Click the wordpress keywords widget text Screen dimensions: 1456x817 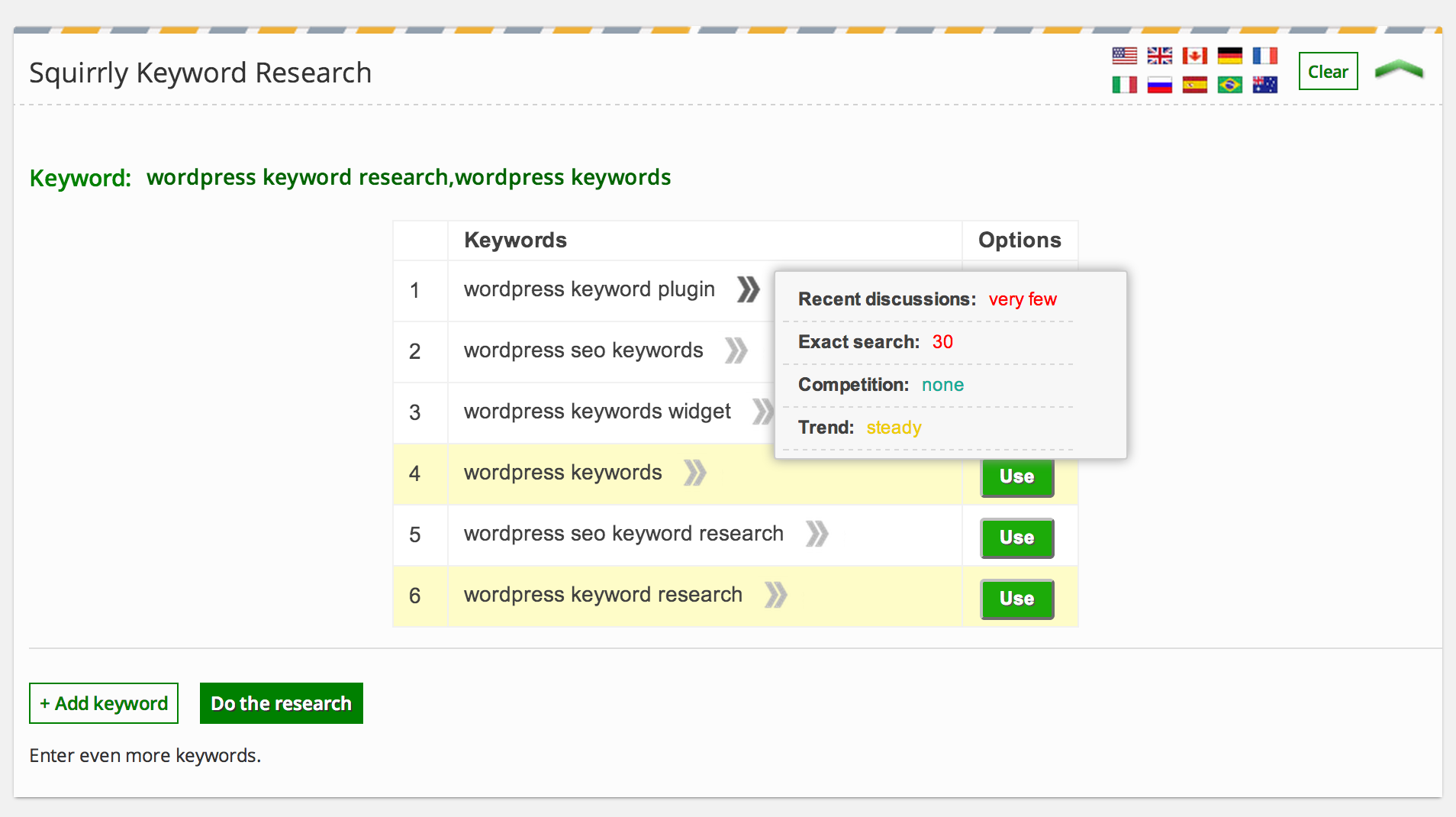(597, 412)
